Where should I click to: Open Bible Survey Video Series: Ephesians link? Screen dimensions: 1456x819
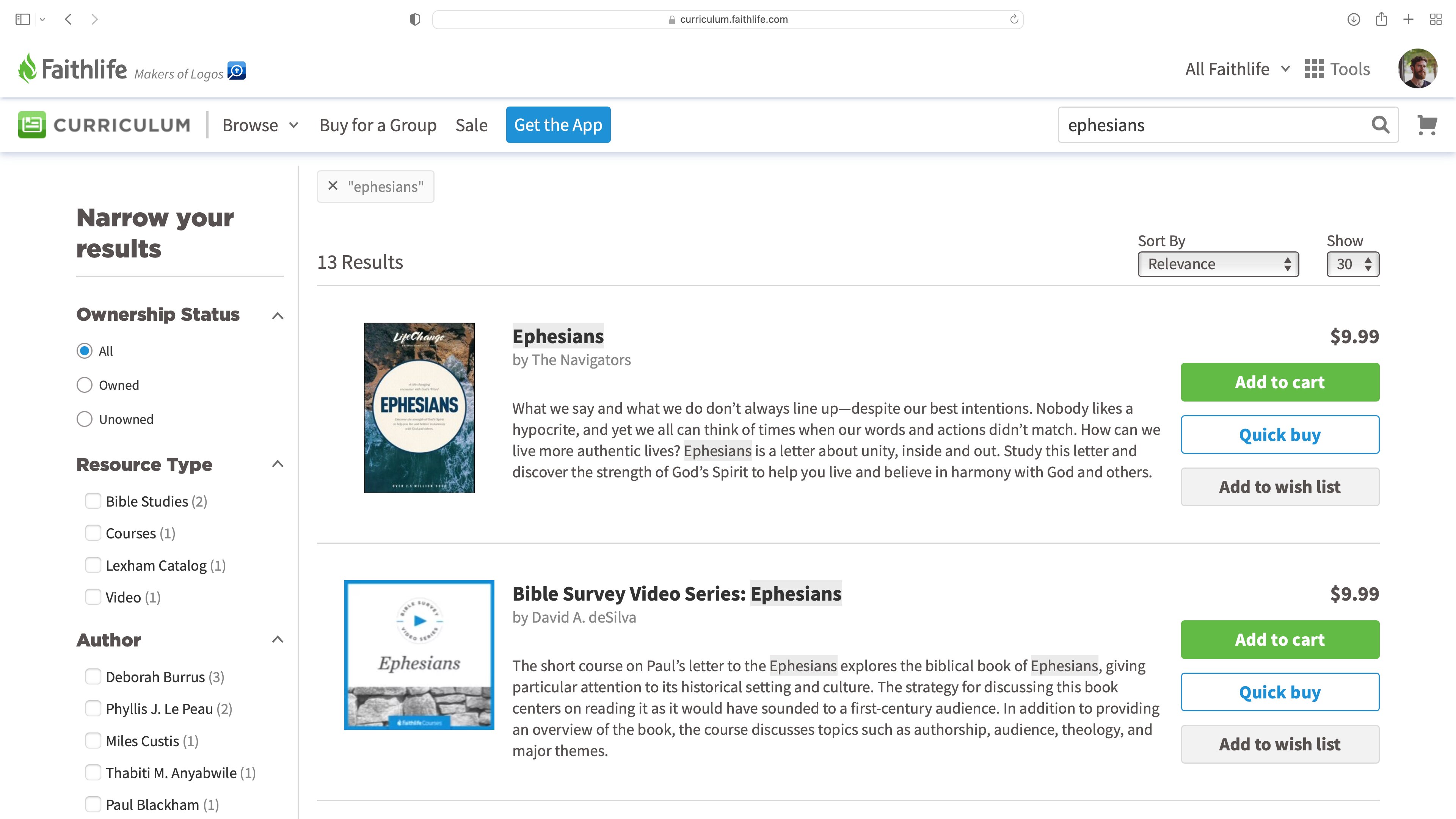click(x=676, y=593)
